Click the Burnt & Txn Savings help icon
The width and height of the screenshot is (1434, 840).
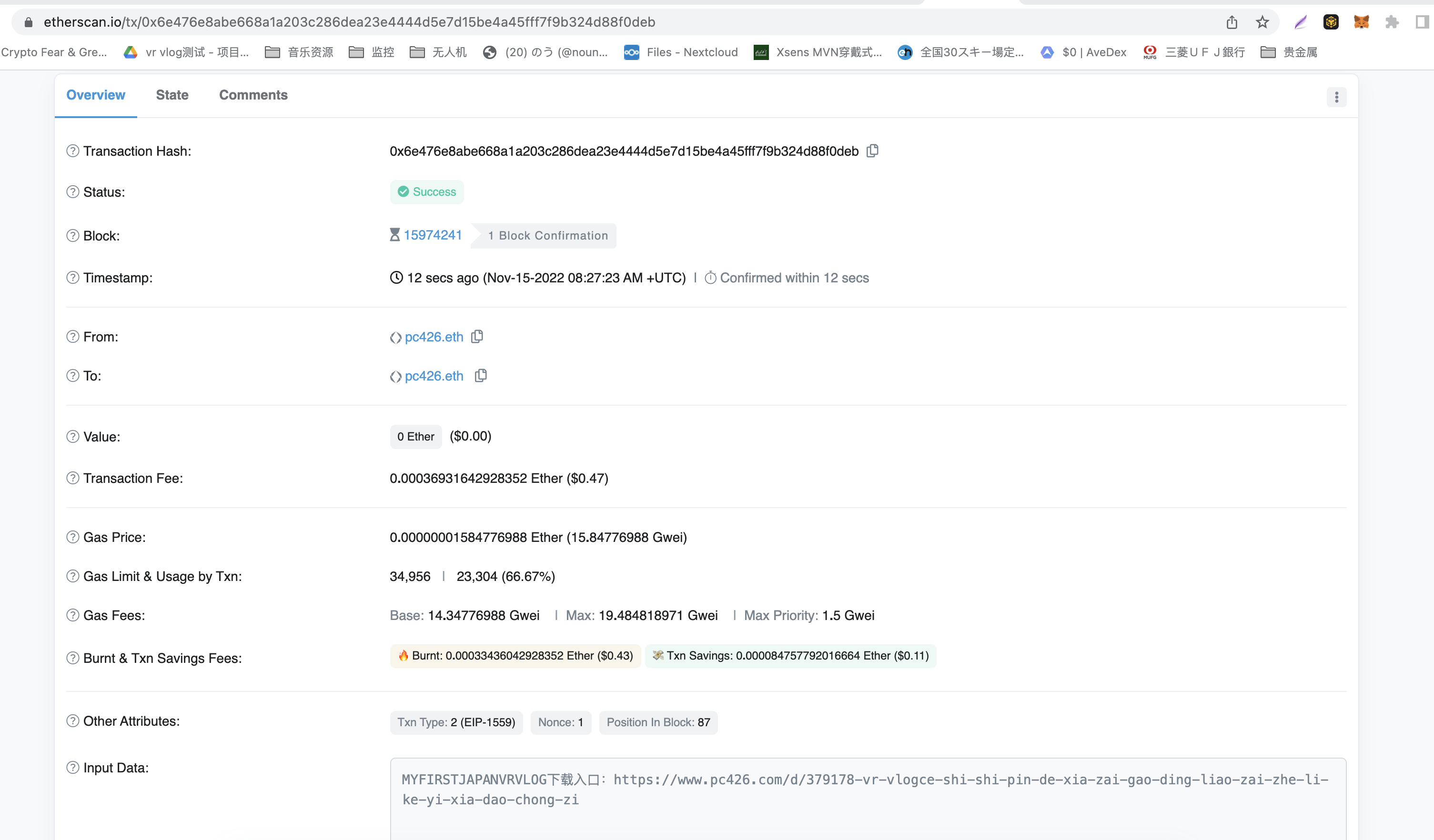coord(73,658)
